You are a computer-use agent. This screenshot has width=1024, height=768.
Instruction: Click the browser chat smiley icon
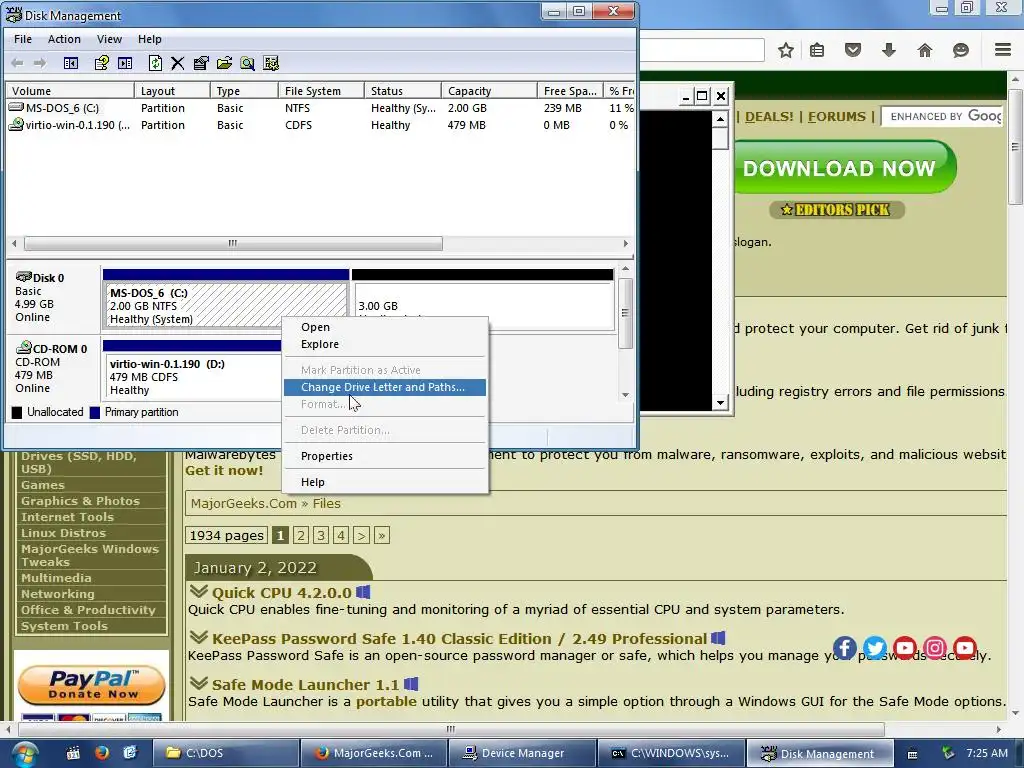tap(961, 50)
